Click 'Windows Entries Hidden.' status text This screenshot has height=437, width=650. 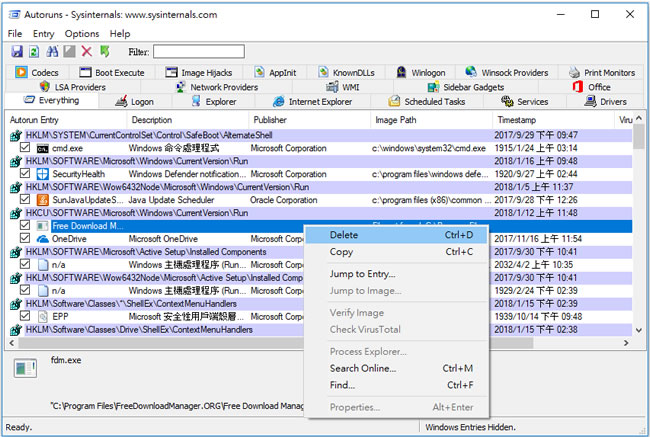(x=471, y=427)
